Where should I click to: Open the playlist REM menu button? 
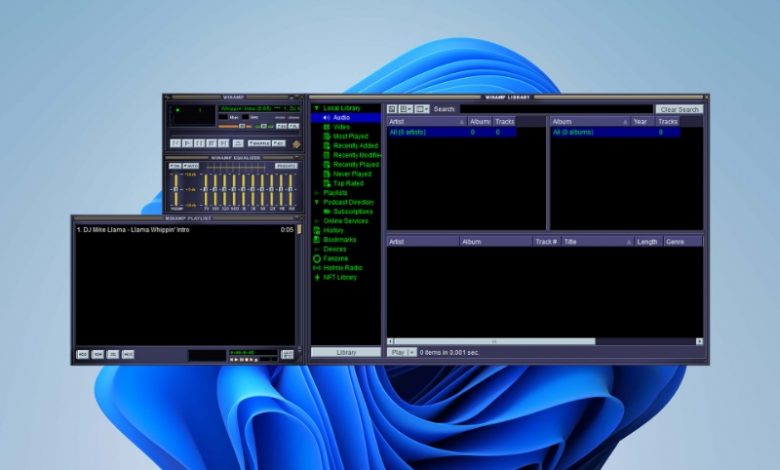[x=98, y=354]
